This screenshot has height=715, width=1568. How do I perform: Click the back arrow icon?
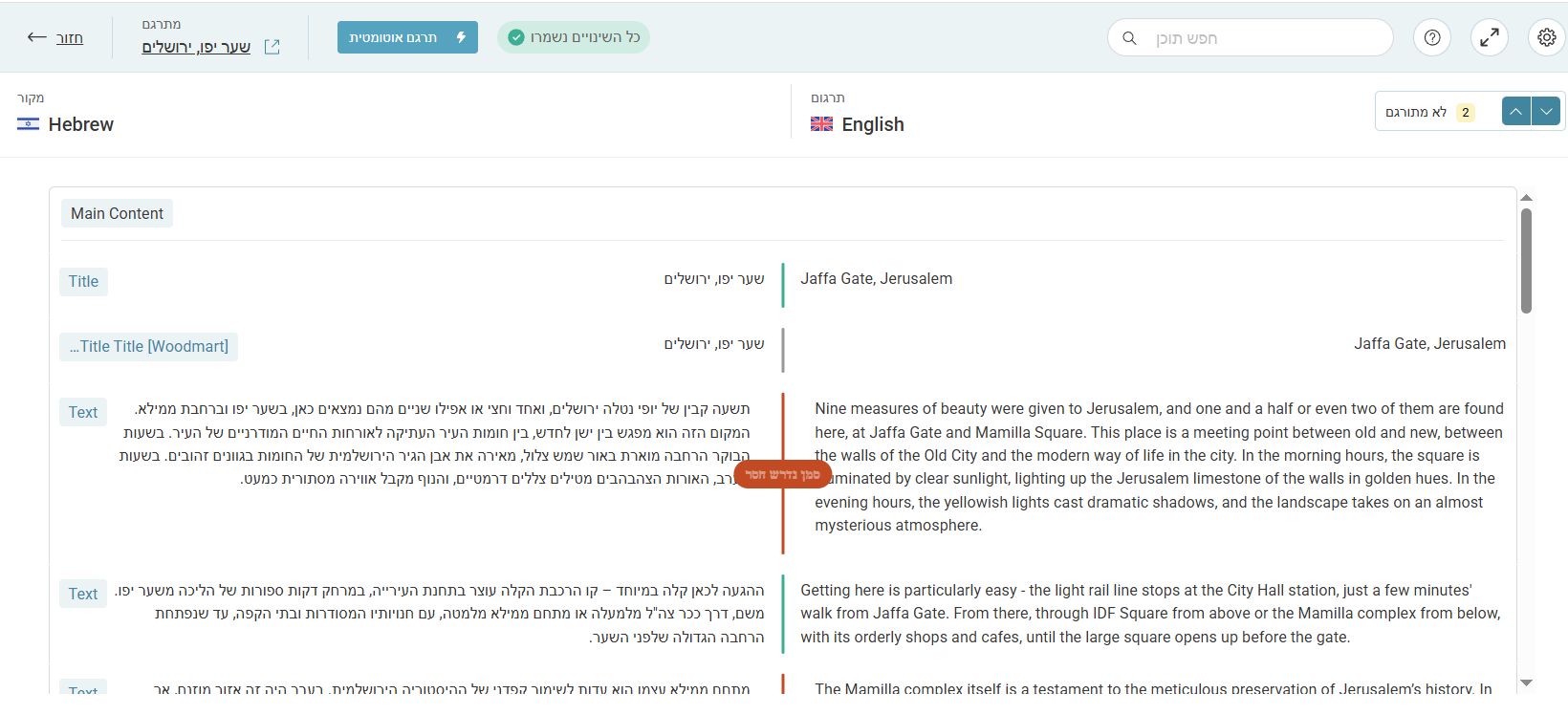(37, 37)
